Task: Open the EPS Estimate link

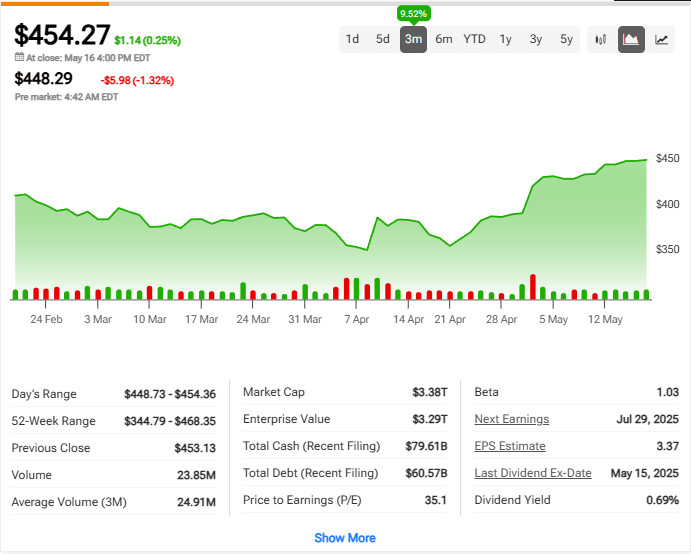Action: coord(510,446)
